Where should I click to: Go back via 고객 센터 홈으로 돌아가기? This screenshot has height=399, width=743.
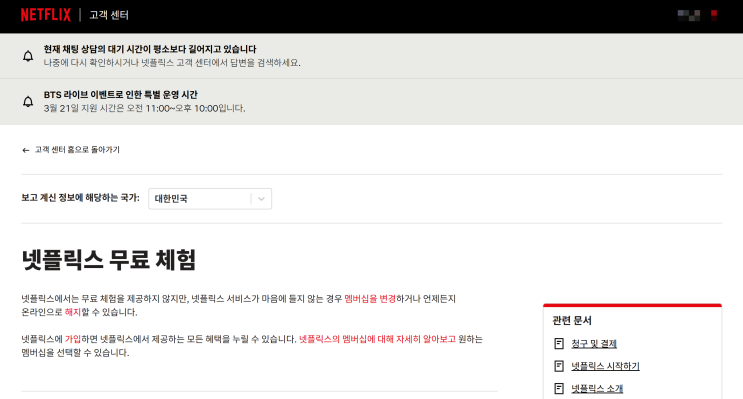point(77,150)
